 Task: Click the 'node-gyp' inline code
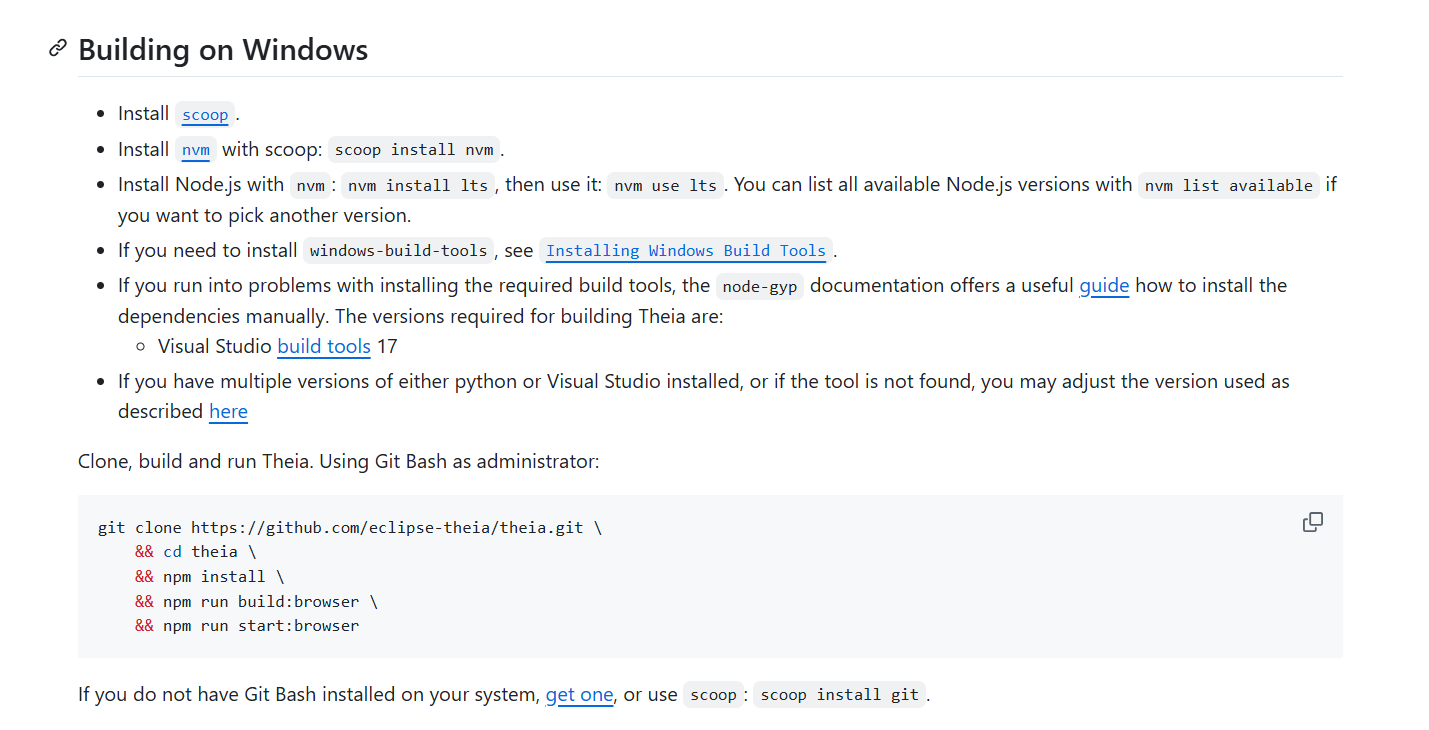[x=760, y=287]
